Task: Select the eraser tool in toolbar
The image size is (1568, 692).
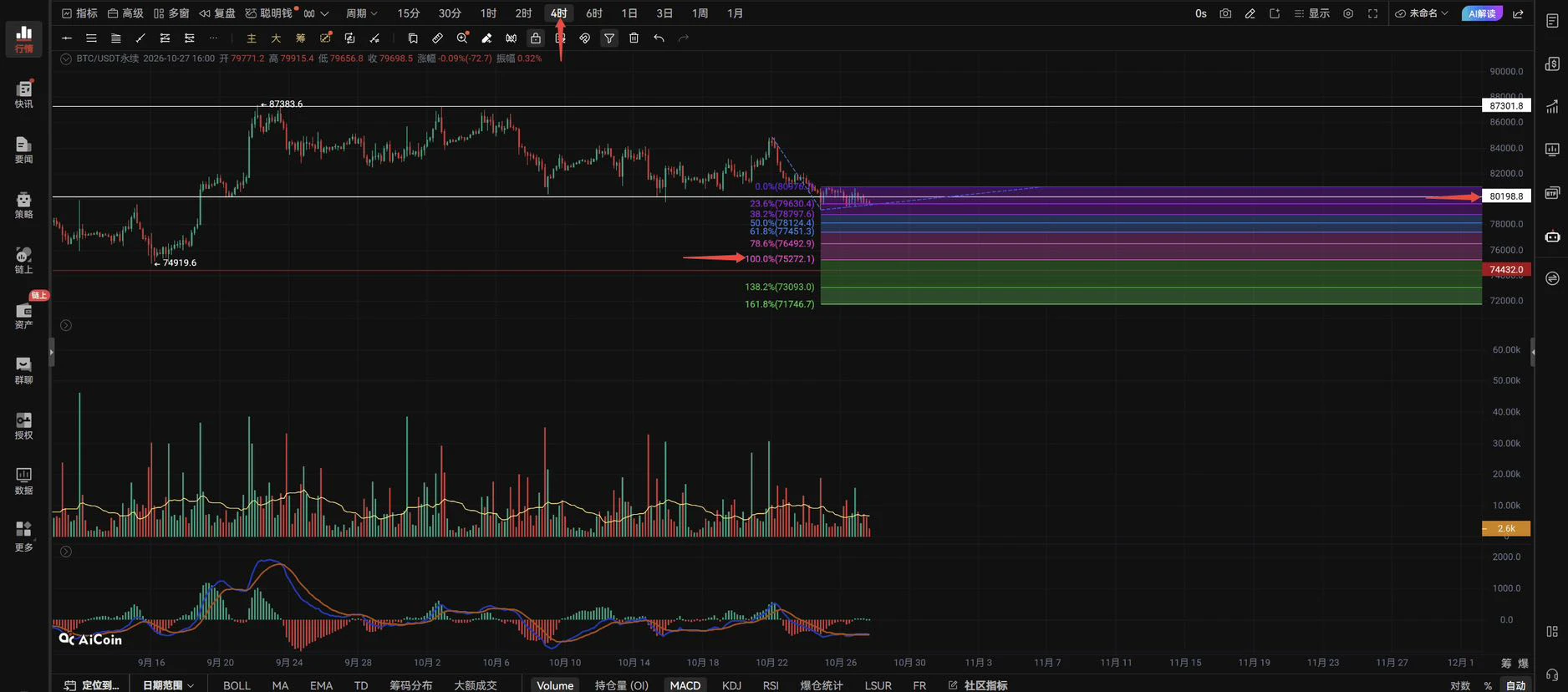Action: pos(486,38)
